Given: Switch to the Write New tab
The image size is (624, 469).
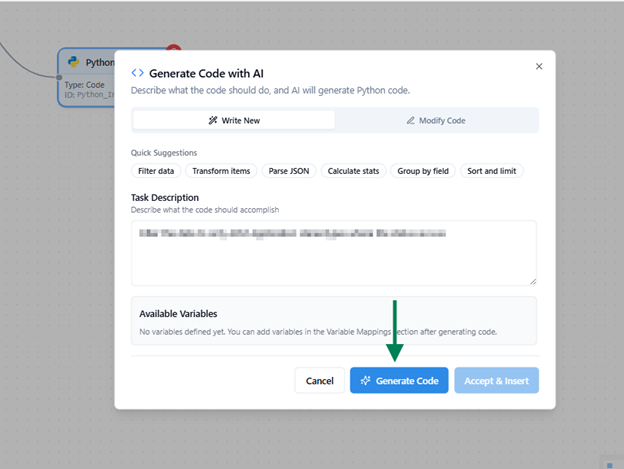Looking at the screenshot, I should [234, 120].
